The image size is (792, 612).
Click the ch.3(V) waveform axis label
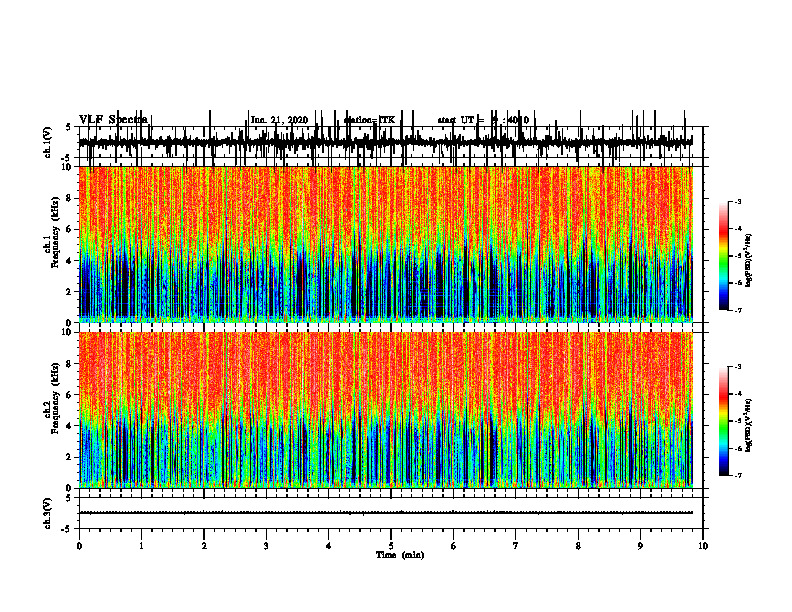[x=48, y=513]
